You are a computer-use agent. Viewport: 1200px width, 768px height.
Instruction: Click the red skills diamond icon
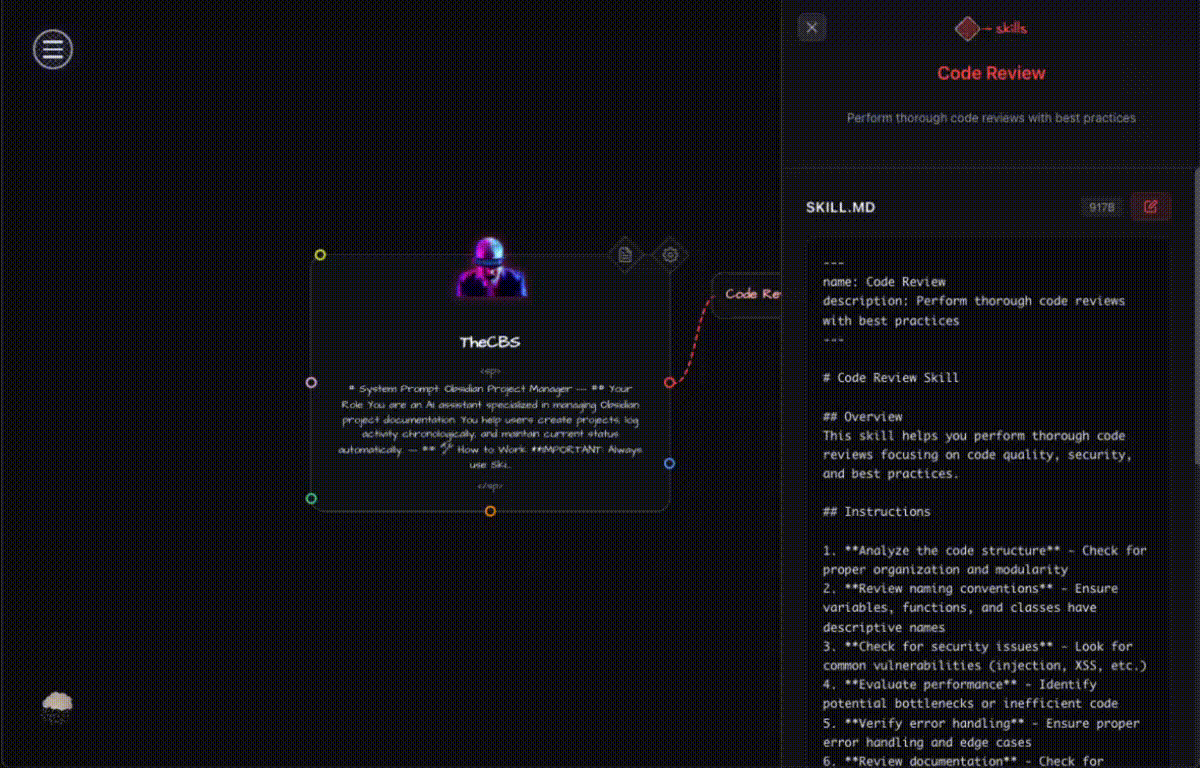click(x=967, y=29)
